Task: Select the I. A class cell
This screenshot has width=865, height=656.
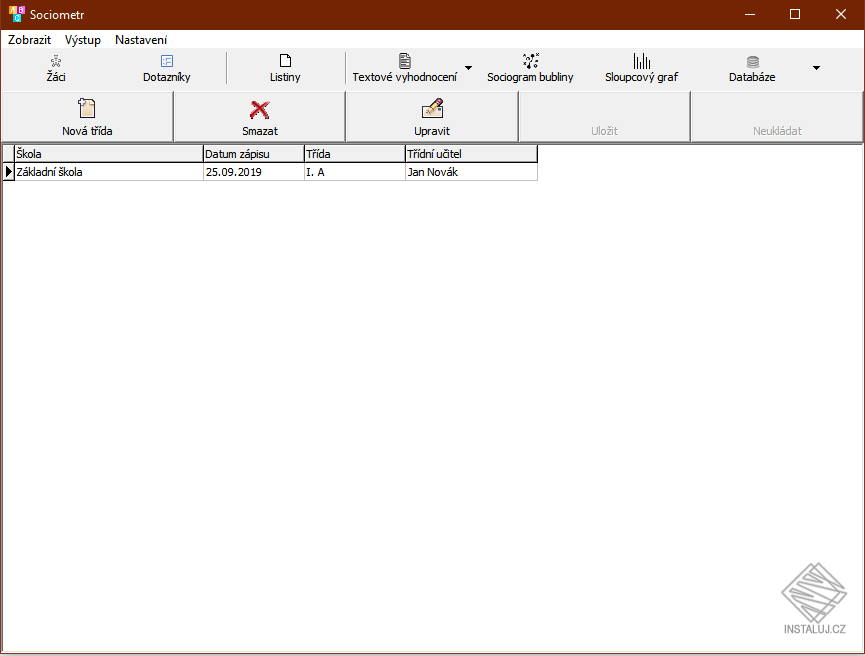Action: click(355, 172)
